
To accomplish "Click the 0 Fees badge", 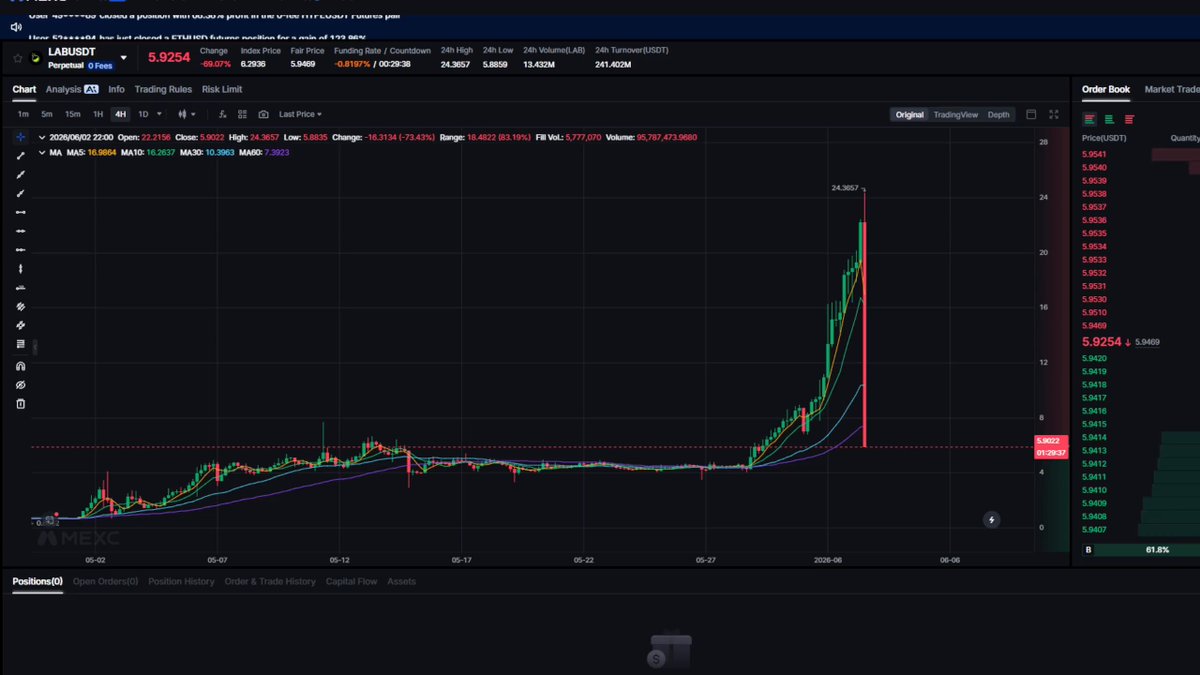I will pos(100,65).
